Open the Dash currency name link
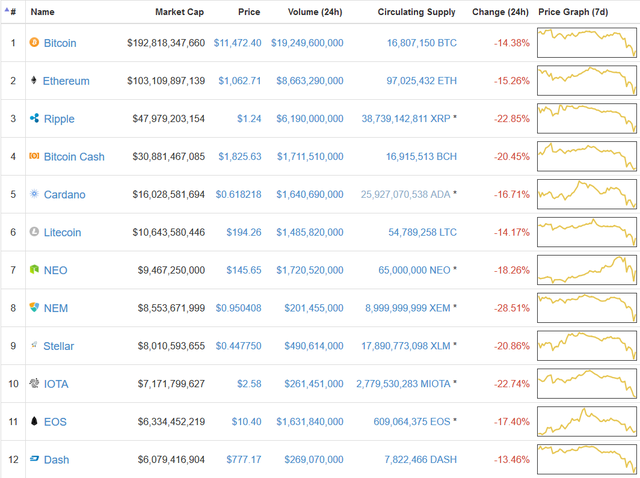The height and width of the screenshot is (478, 640). (x=57, y=460)
